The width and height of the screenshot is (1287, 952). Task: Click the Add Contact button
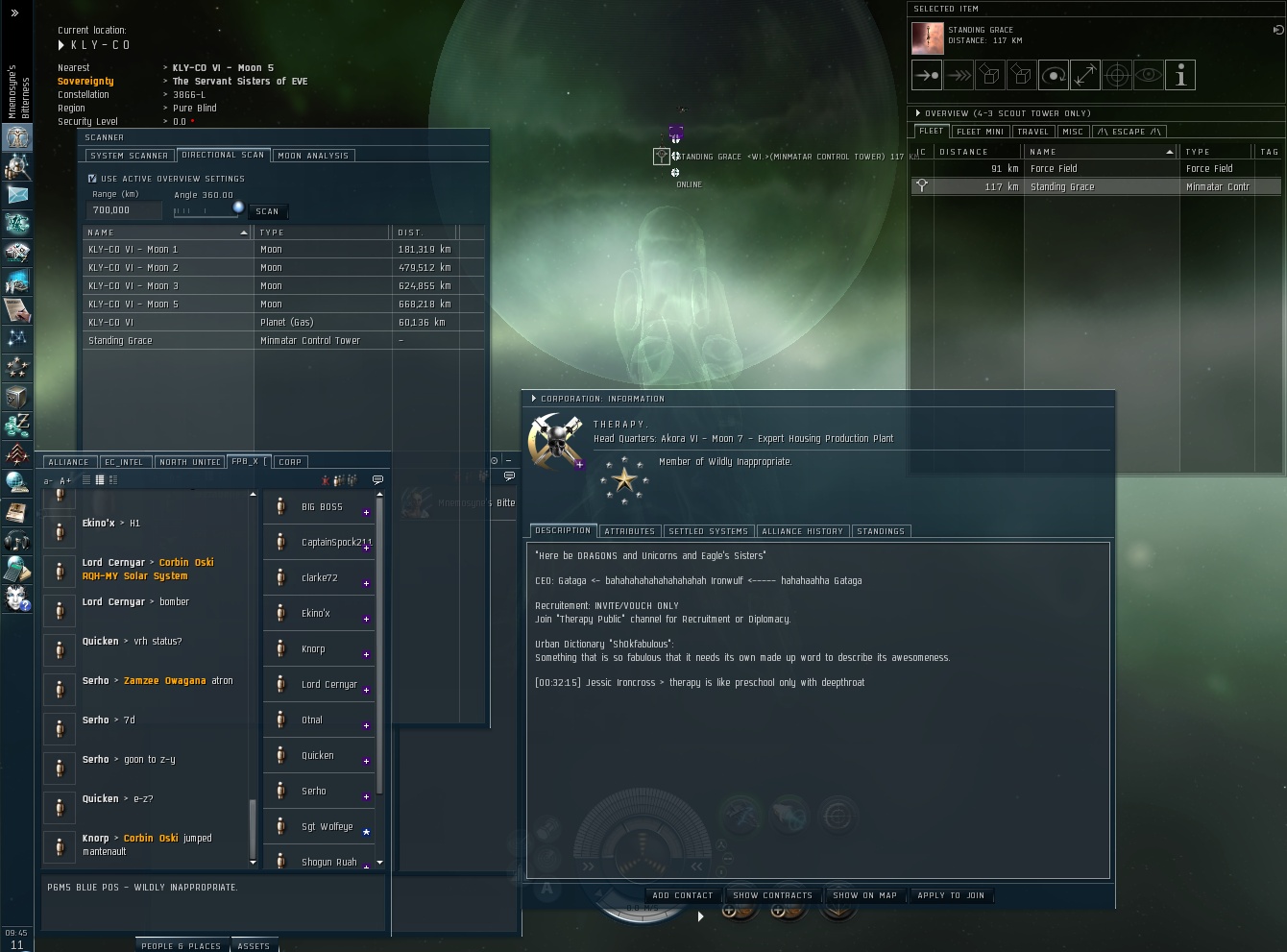click(683, 895)
